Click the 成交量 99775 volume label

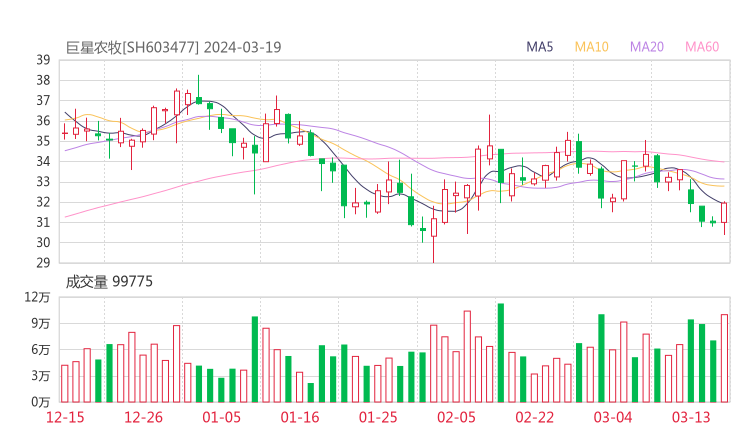[109, 282]
